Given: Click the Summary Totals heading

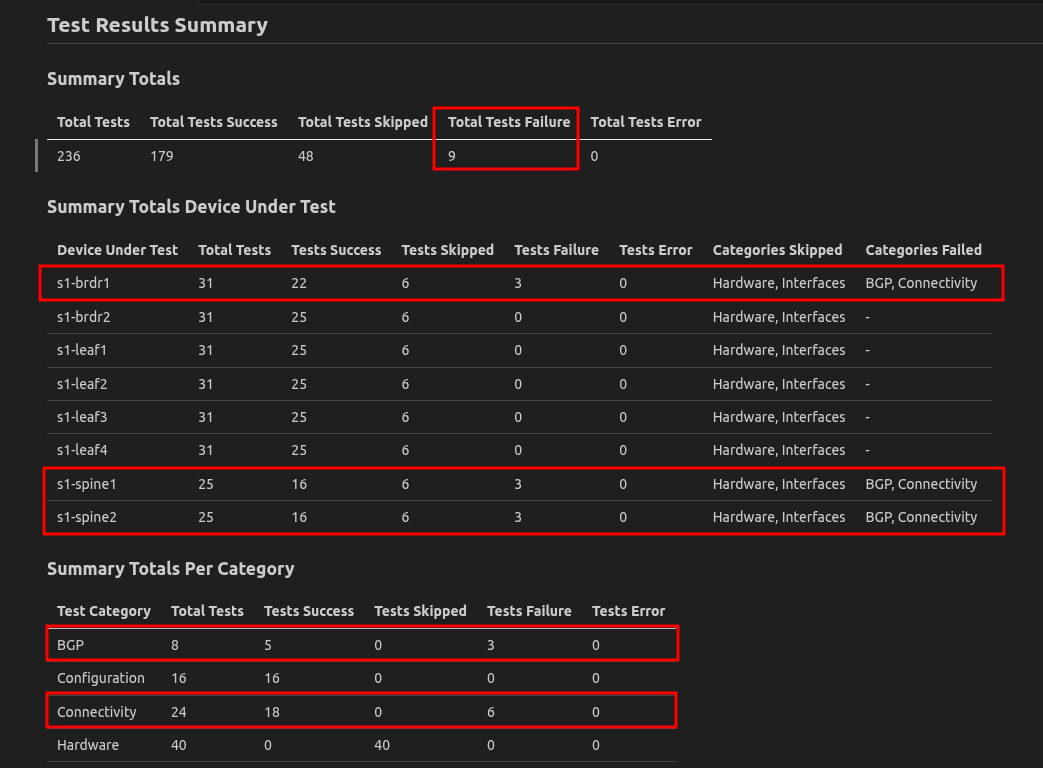Looking at the screenshot, I should click(113, 79).
